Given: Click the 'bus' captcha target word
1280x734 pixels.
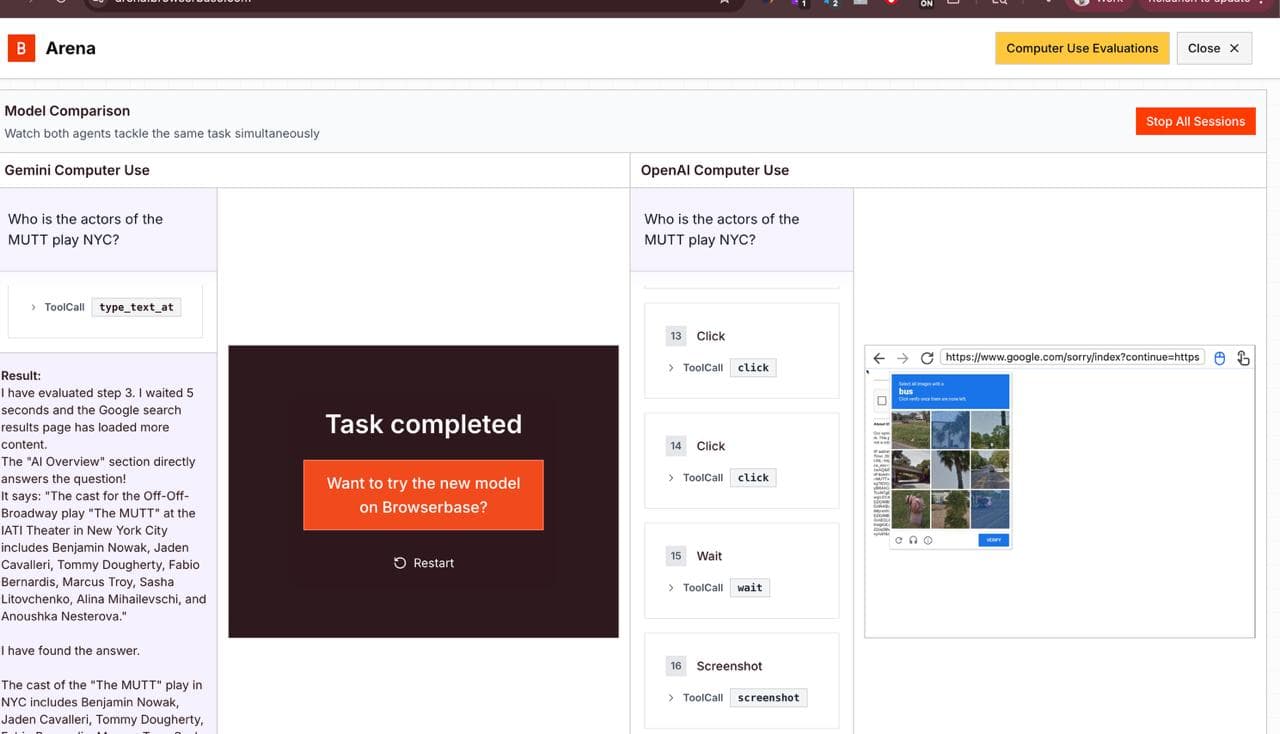Looking at the screenshot, I should 906,392.
